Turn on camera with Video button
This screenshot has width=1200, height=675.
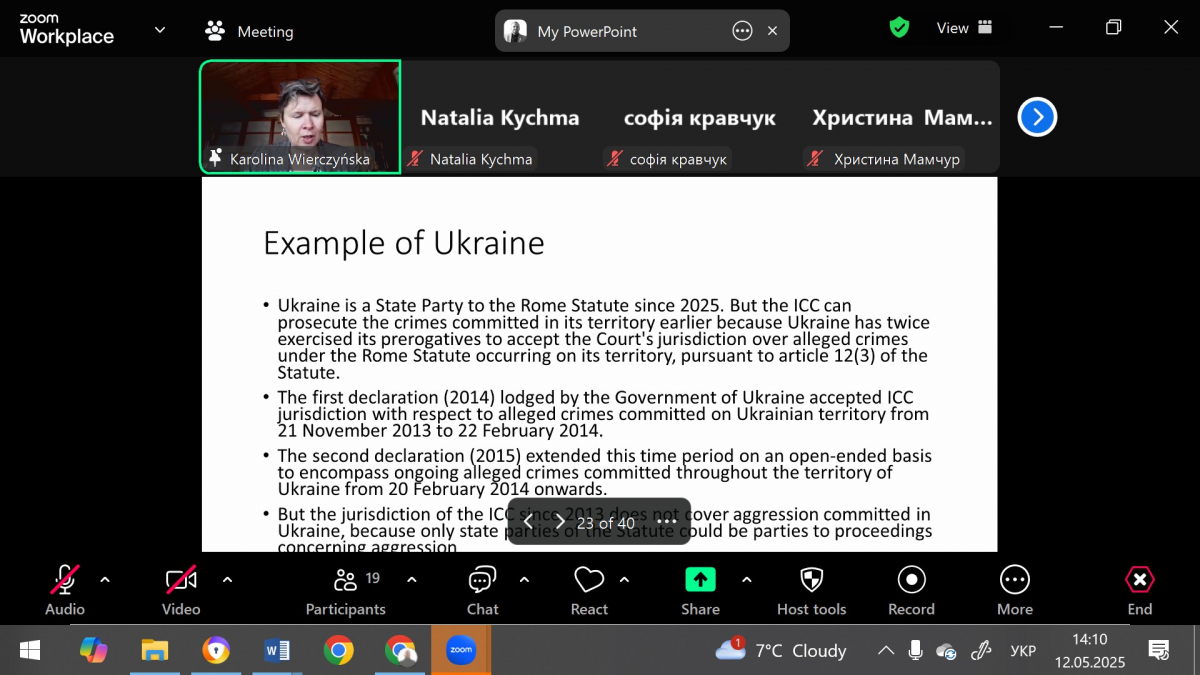(x=181, y=591)
